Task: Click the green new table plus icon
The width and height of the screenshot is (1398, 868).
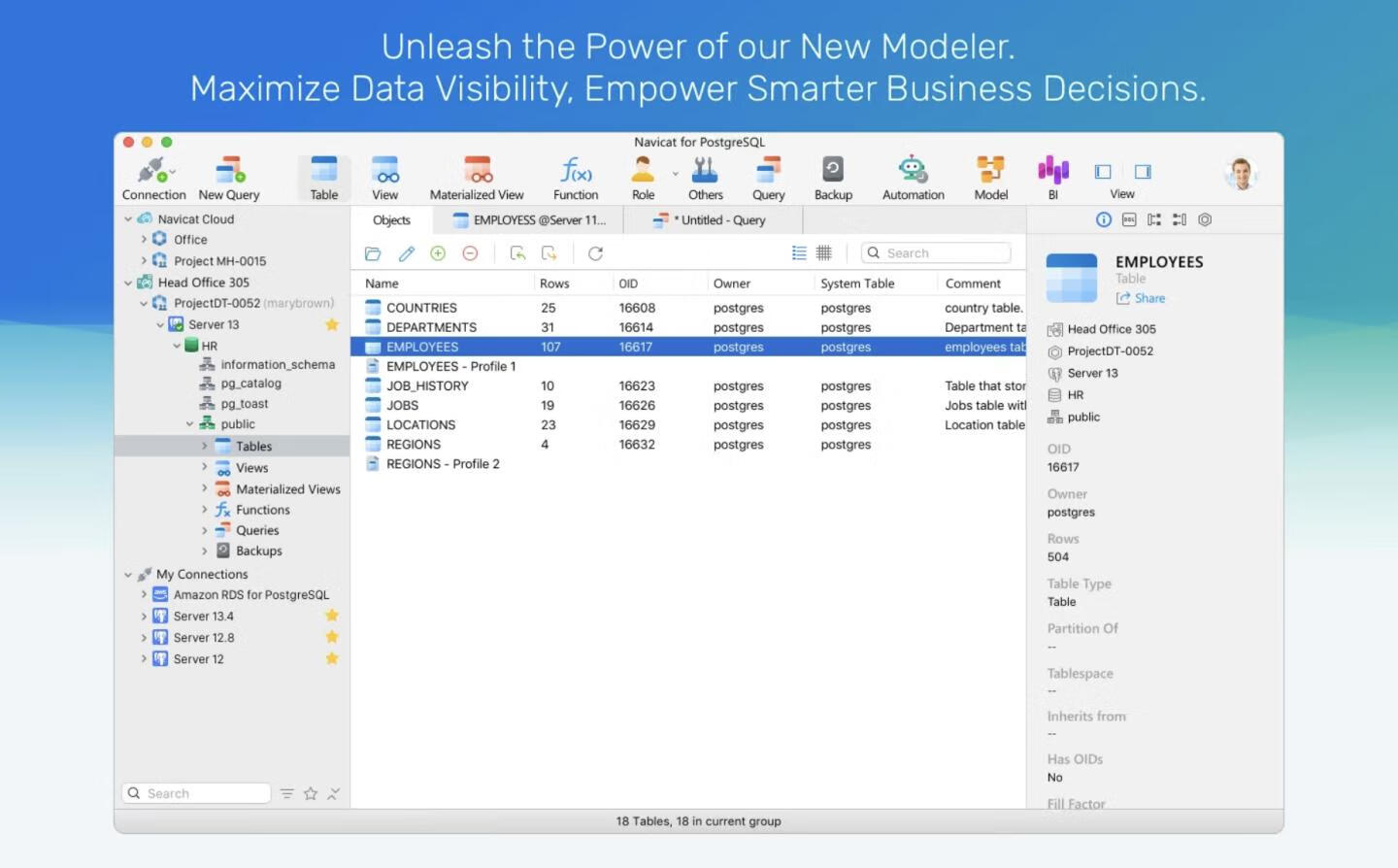Action: pyautogui.click(x=438, y=253)
